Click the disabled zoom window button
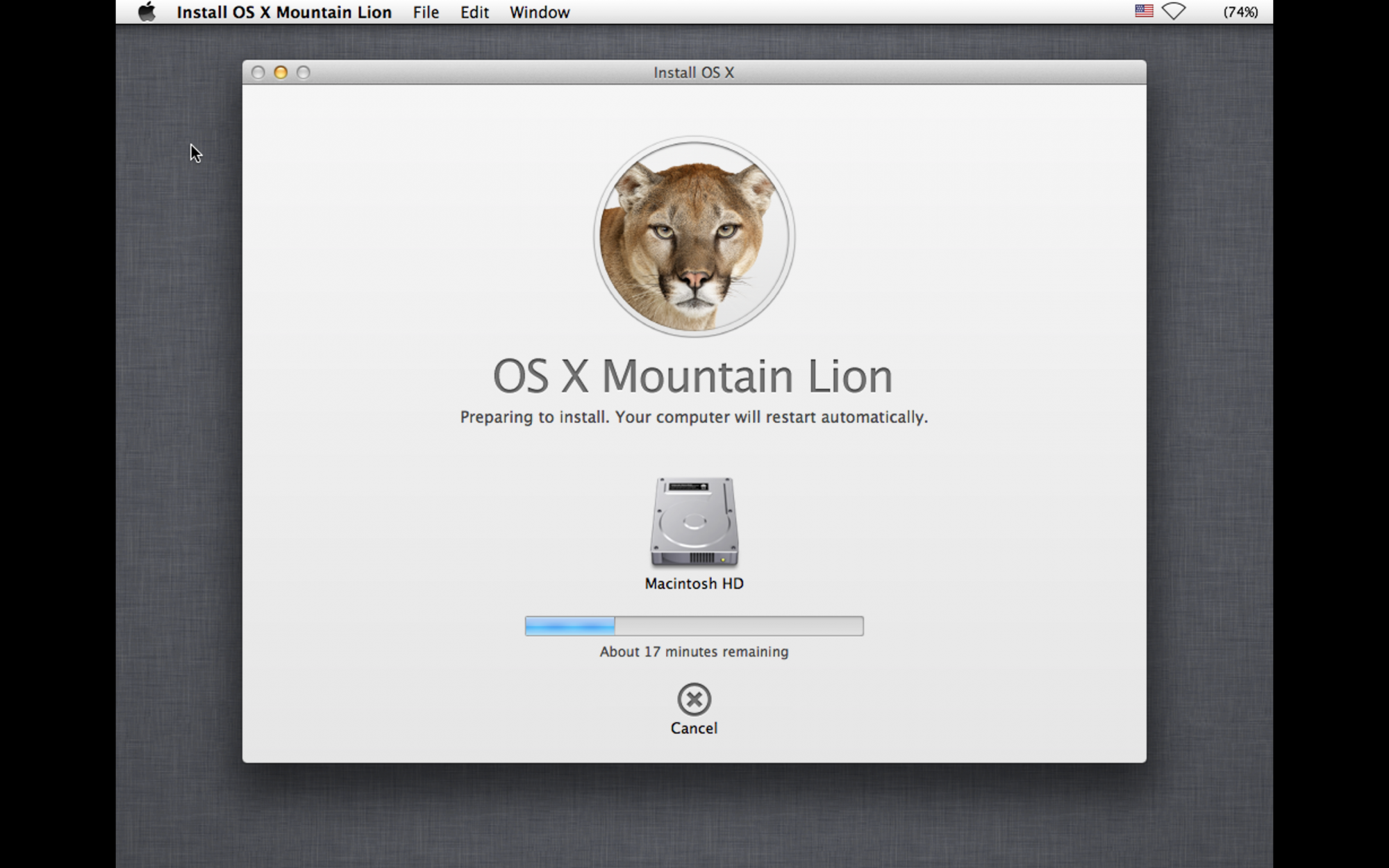Screen dimensions: 1389x868 point(303,72)
